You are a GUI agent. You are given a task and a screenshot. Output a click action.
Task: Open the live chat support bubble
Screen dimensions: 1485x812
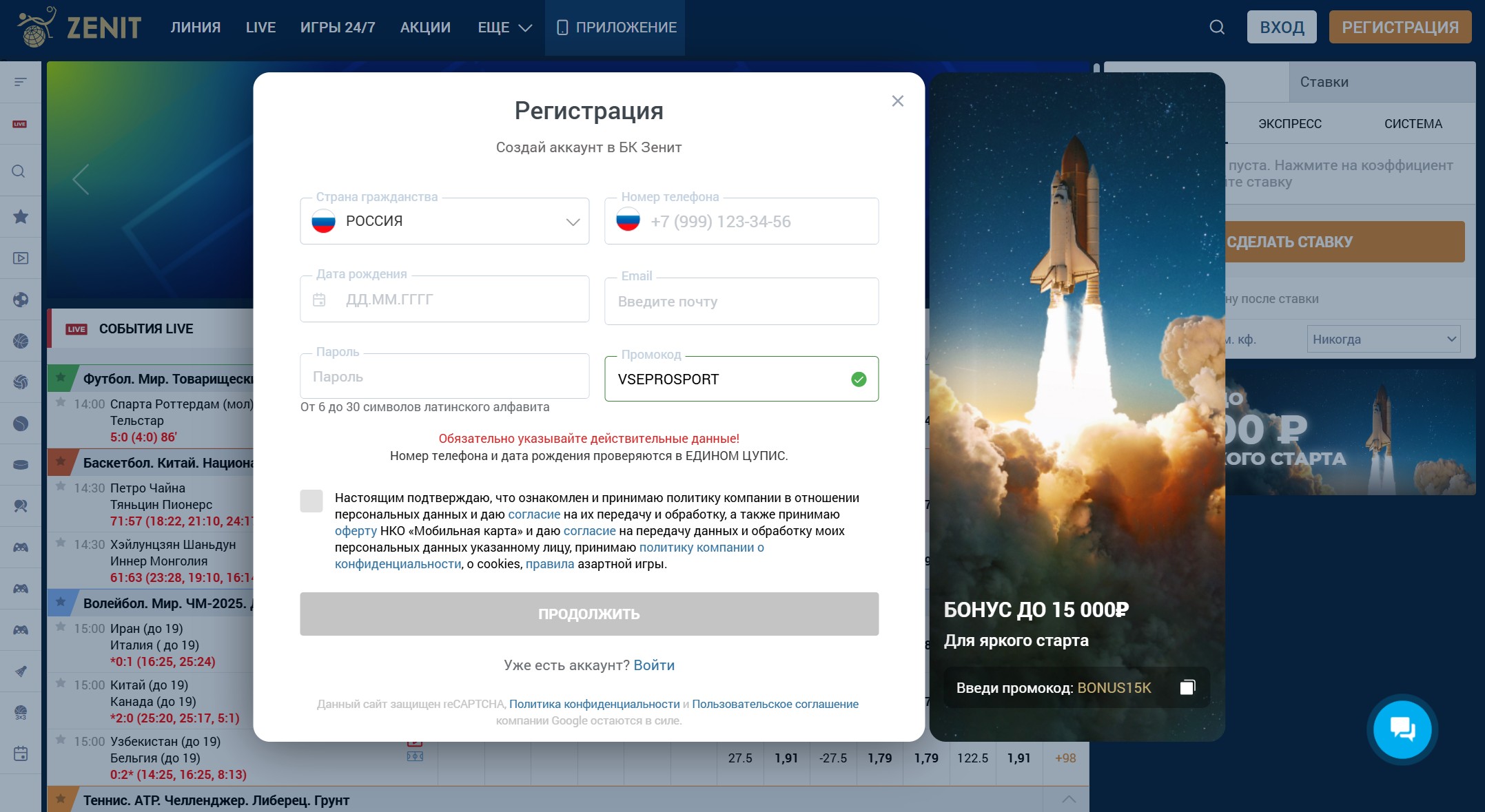pyautogui.click(x=1403, y=729)
